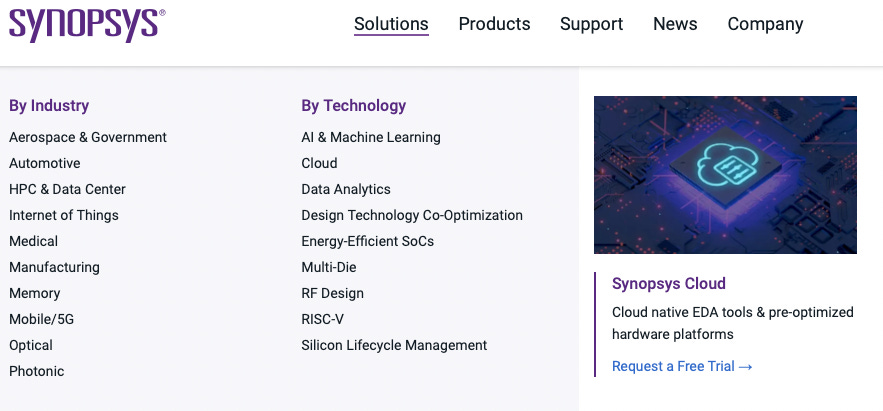This screenshot has height=411, width=883.
Task: Open Internet of Things solutions
Action: [64, 215]
